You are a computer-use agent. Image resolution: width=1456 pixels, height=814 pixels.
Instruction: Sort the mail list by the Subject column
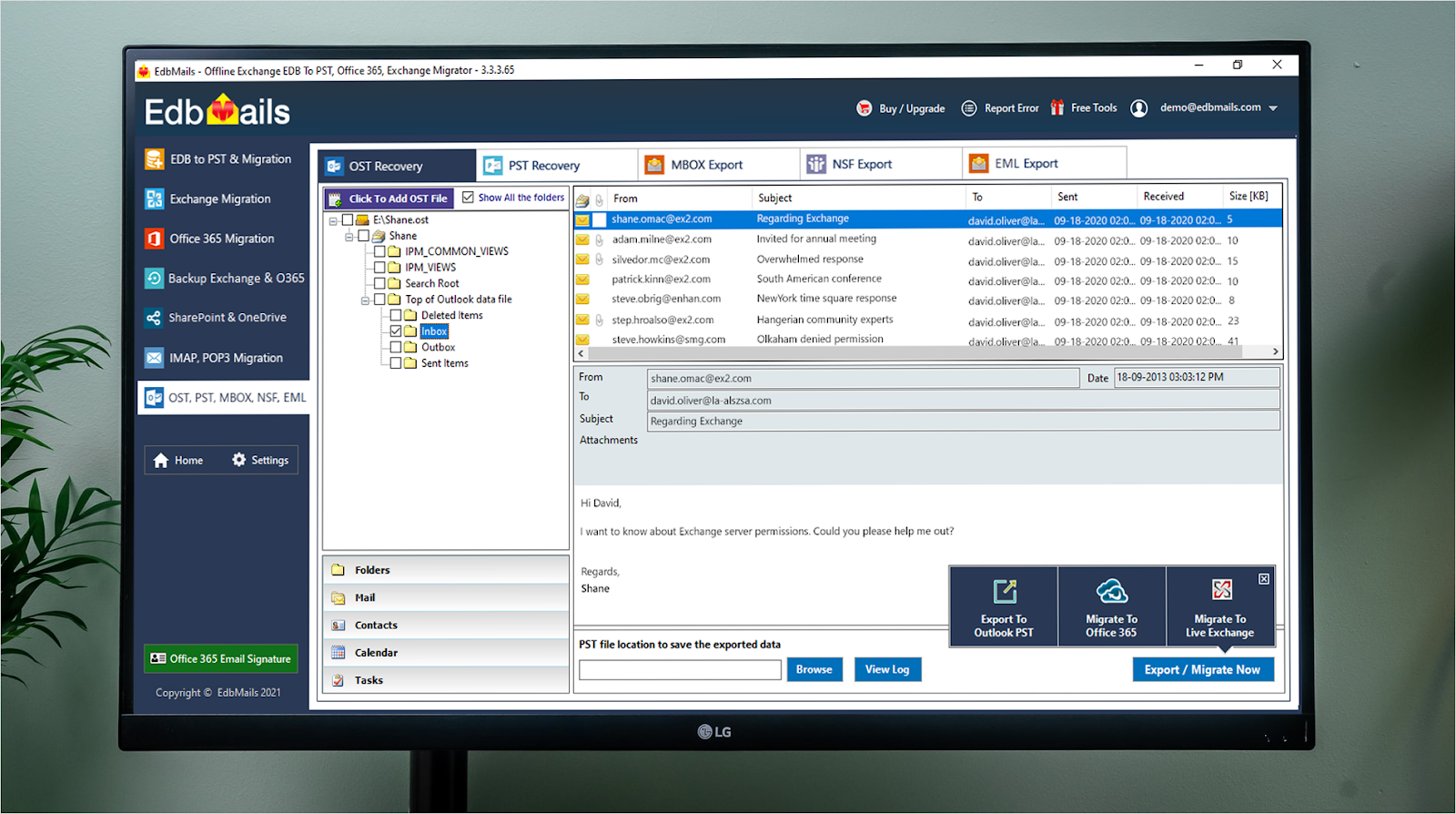858,198
